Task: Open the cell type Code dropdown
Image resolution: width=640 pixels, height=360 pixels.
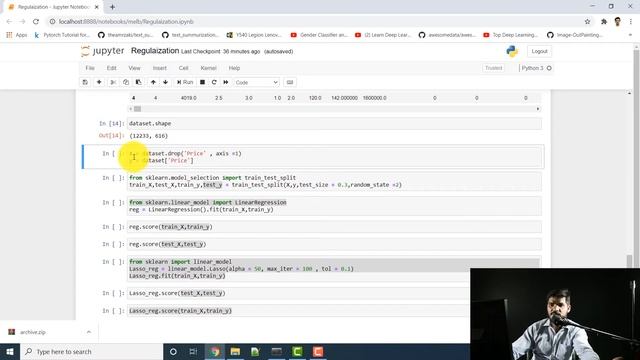Action: pos(256,82)
